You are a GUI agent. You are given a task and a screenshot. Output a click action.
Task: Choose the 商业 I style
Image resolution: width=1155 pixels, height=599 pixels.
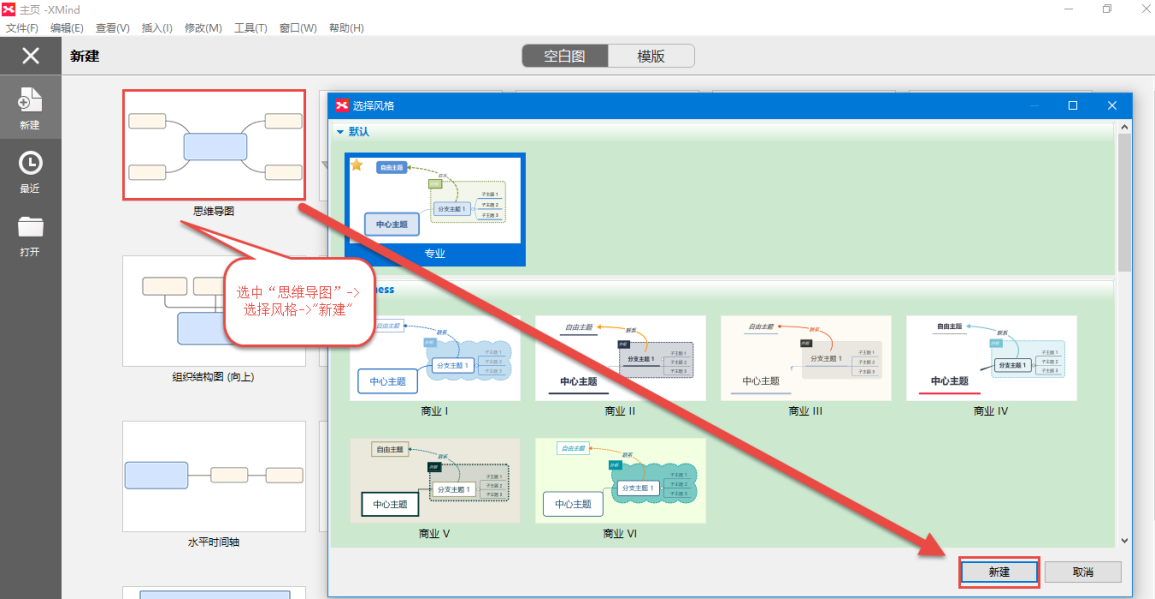[x=435, y=358]
